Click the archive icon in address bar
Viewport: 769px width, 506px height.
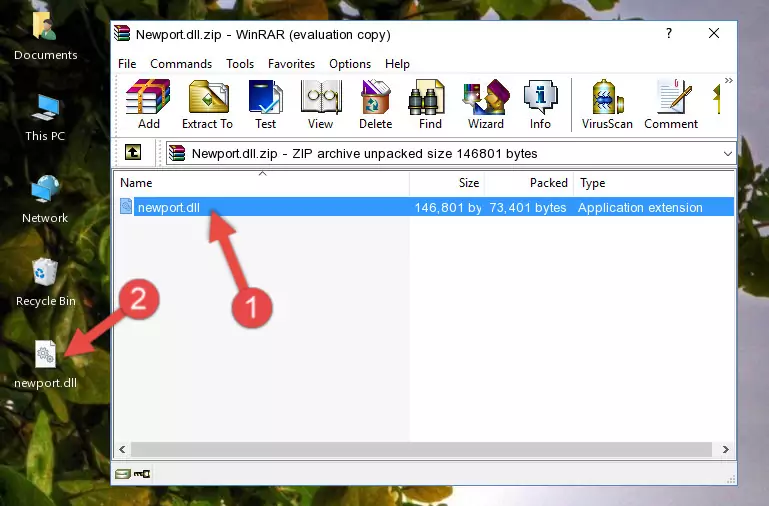click(x=177, y=153)
